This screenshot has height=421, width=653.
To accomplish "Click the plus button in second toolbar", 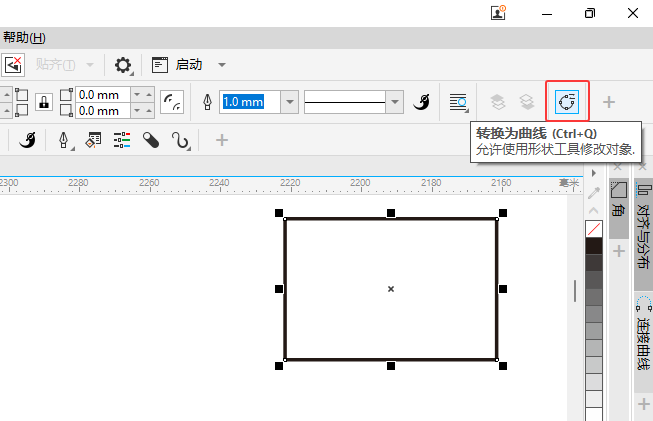I will tap(222, 140).
